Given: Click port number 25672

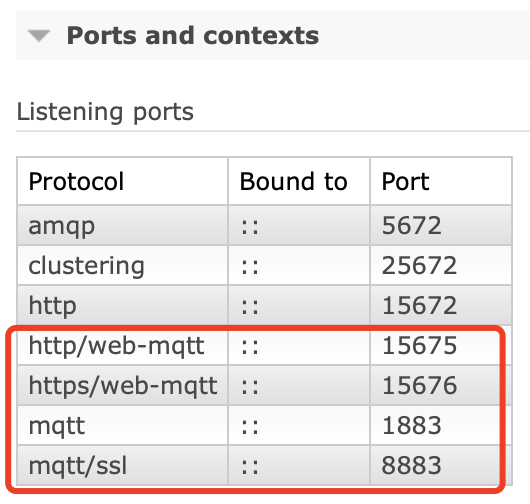Looking at the screenshot, I should [419, 265].
